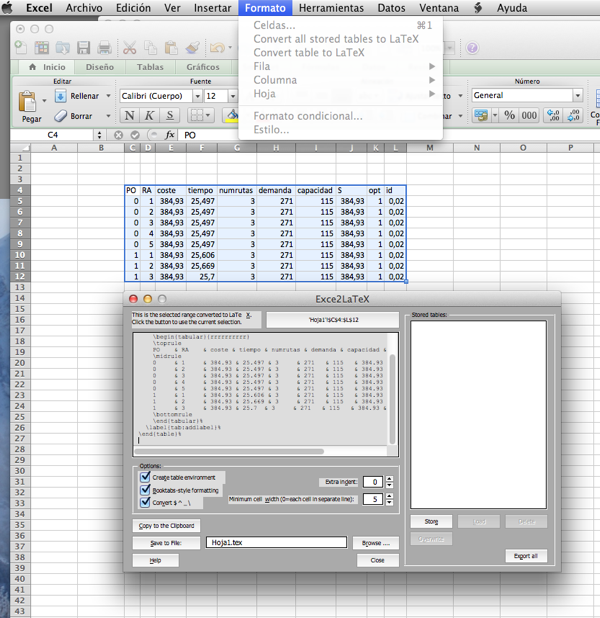The width and height of the screenshot is (600, 618).
Task: Click the confirm entry check in formula bar
Action: (135, 135)
